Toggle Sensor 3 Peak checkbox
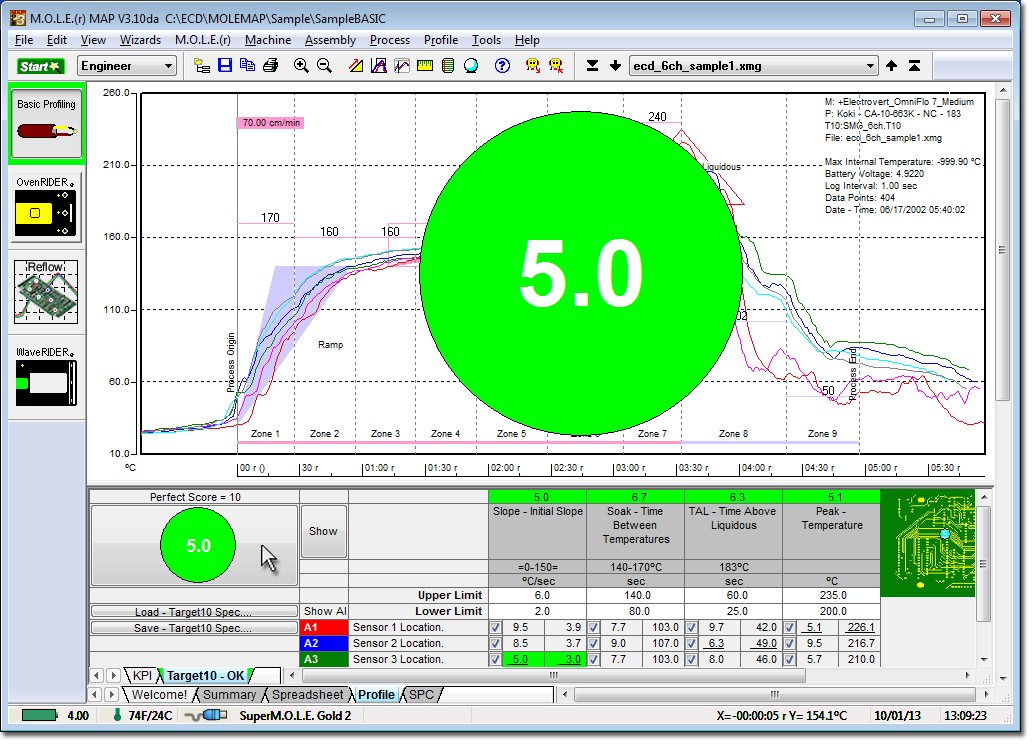The image size is (1034, 748). [x=789, y=660]
